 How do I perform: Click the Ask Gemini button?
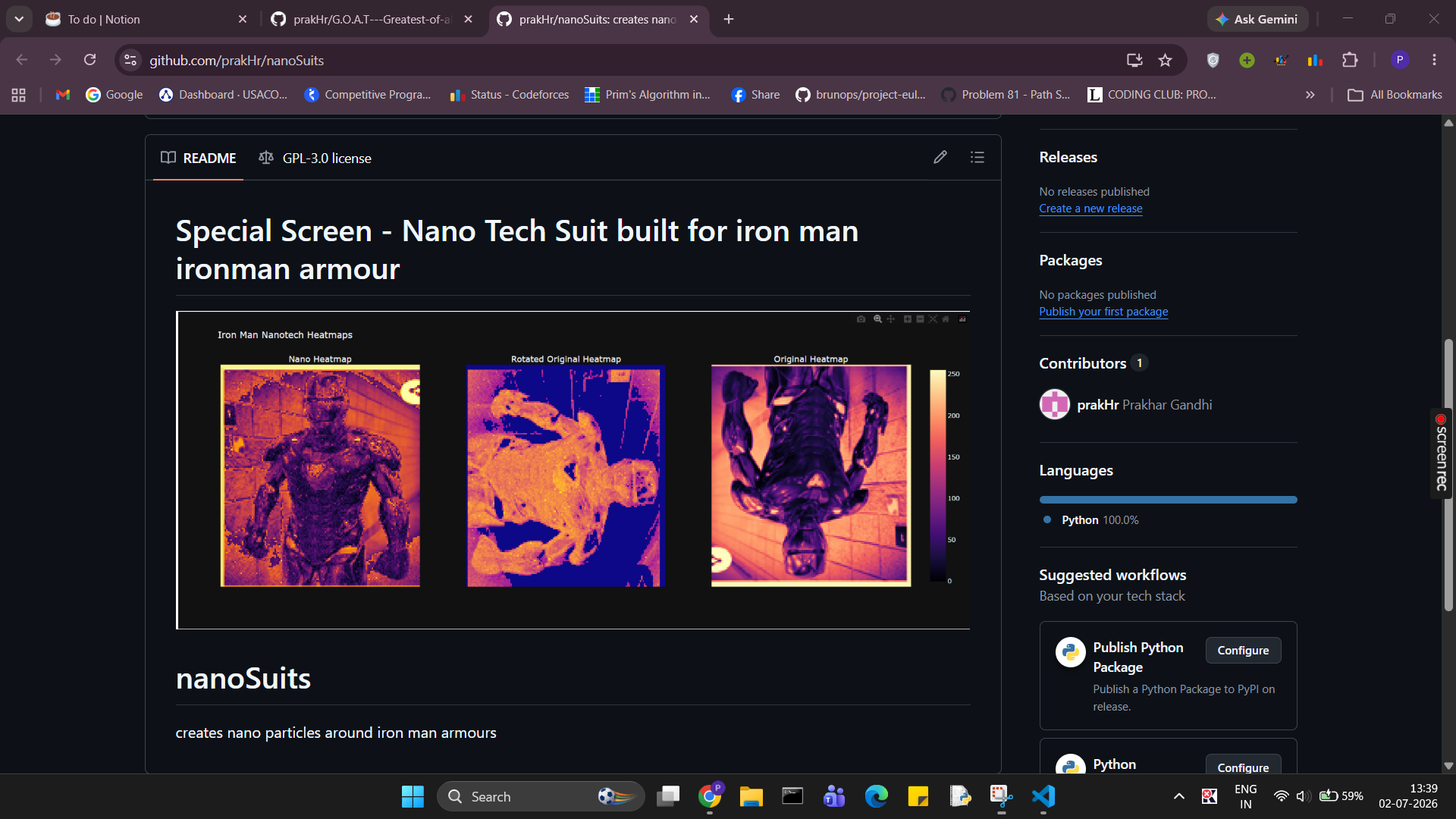pos(1257,19)
